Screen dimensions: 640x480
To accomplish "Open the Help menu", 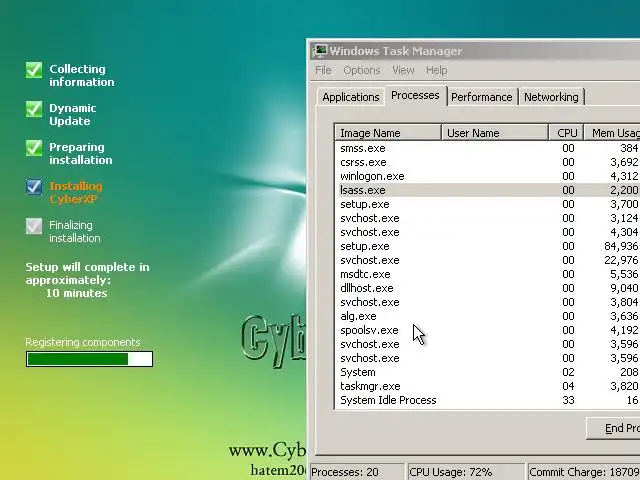I will pyautogui.click(x=436, y=70).
